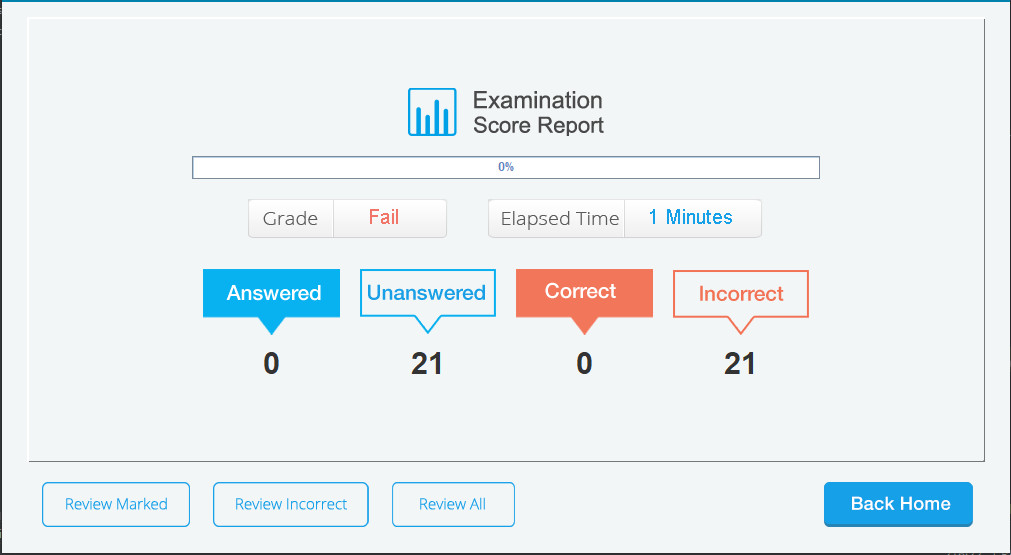The image size is (1011, 555).
Task: Go Back Home
Action: click(898, 504)
